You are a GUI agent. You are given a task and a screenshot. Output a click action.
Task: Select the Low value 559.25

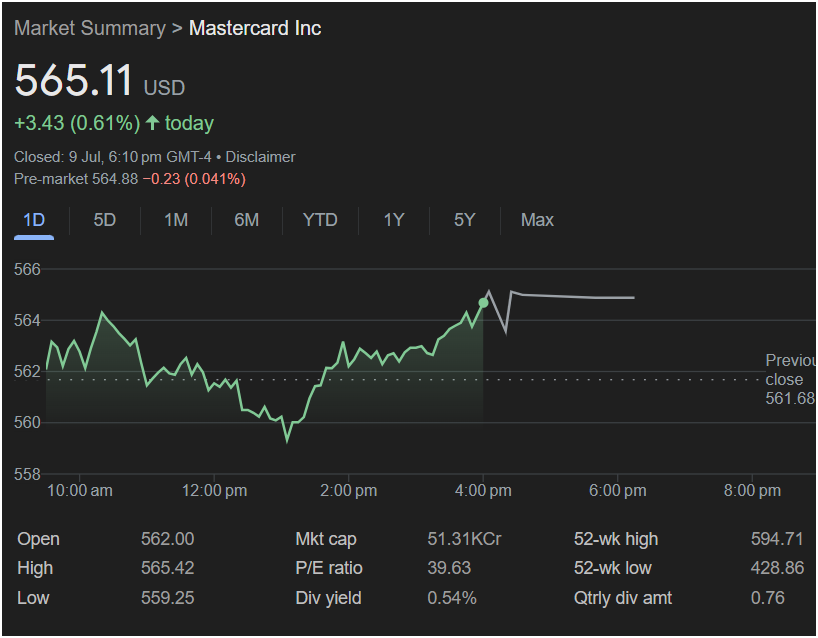167,598
